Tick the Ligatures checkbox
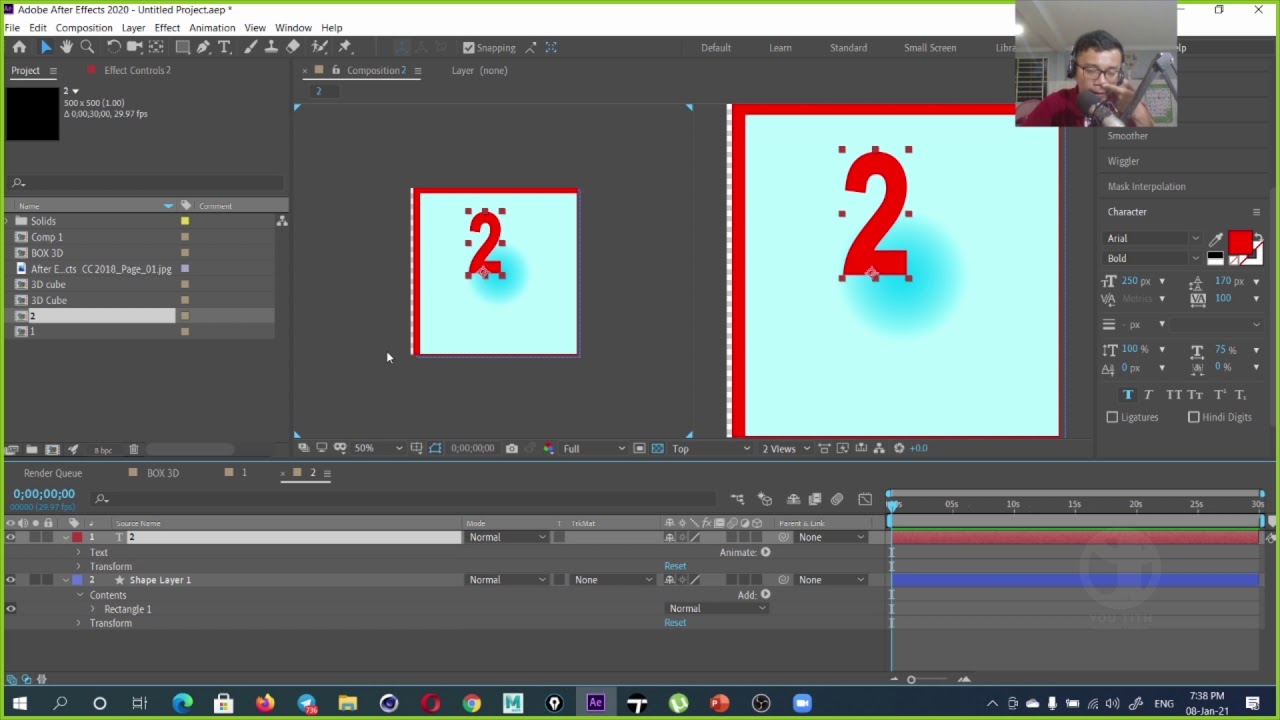 tap(1112, 417)
